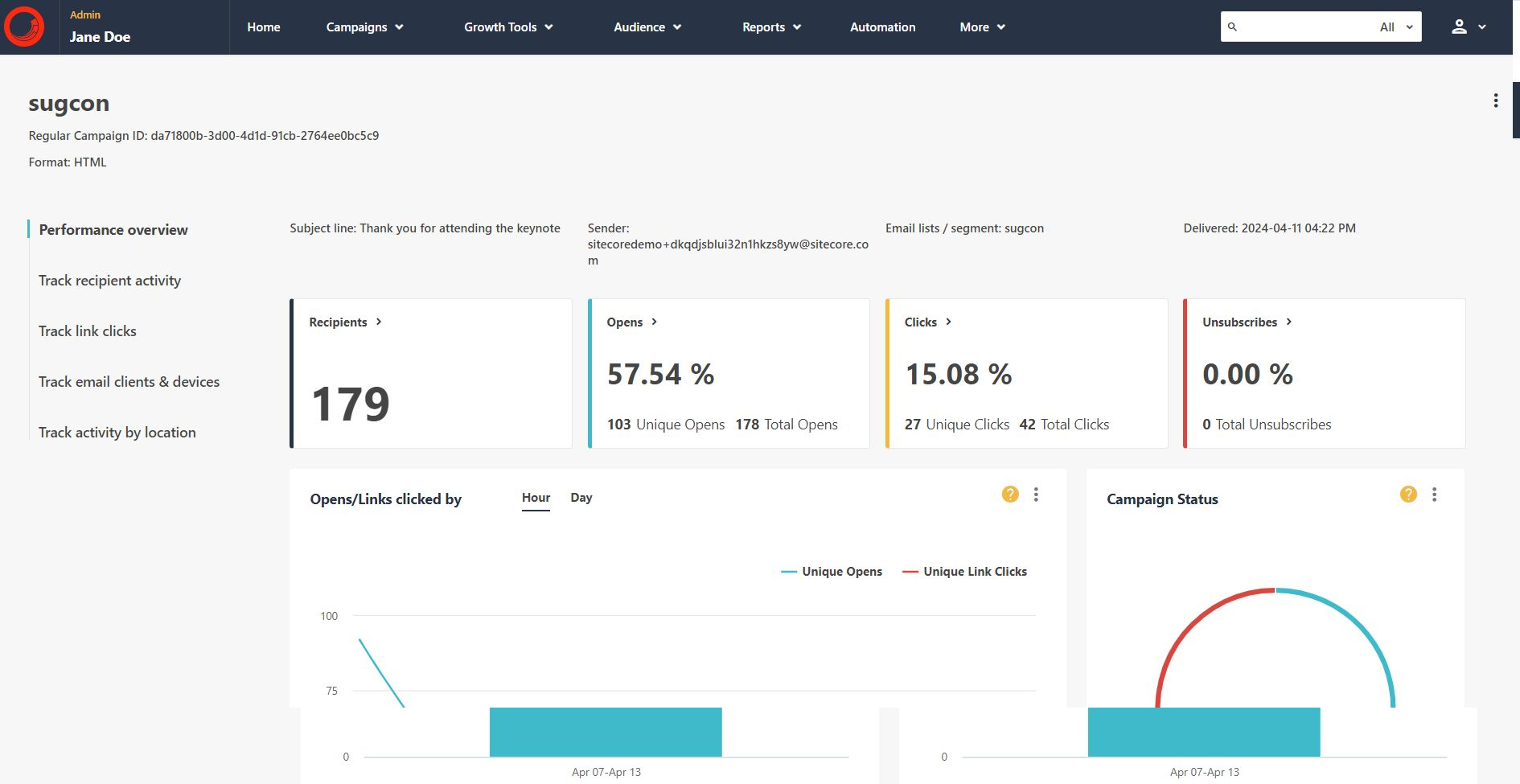Open Opens/Links chart kebab menu
1520x784 pixels.
point(1036,495)
